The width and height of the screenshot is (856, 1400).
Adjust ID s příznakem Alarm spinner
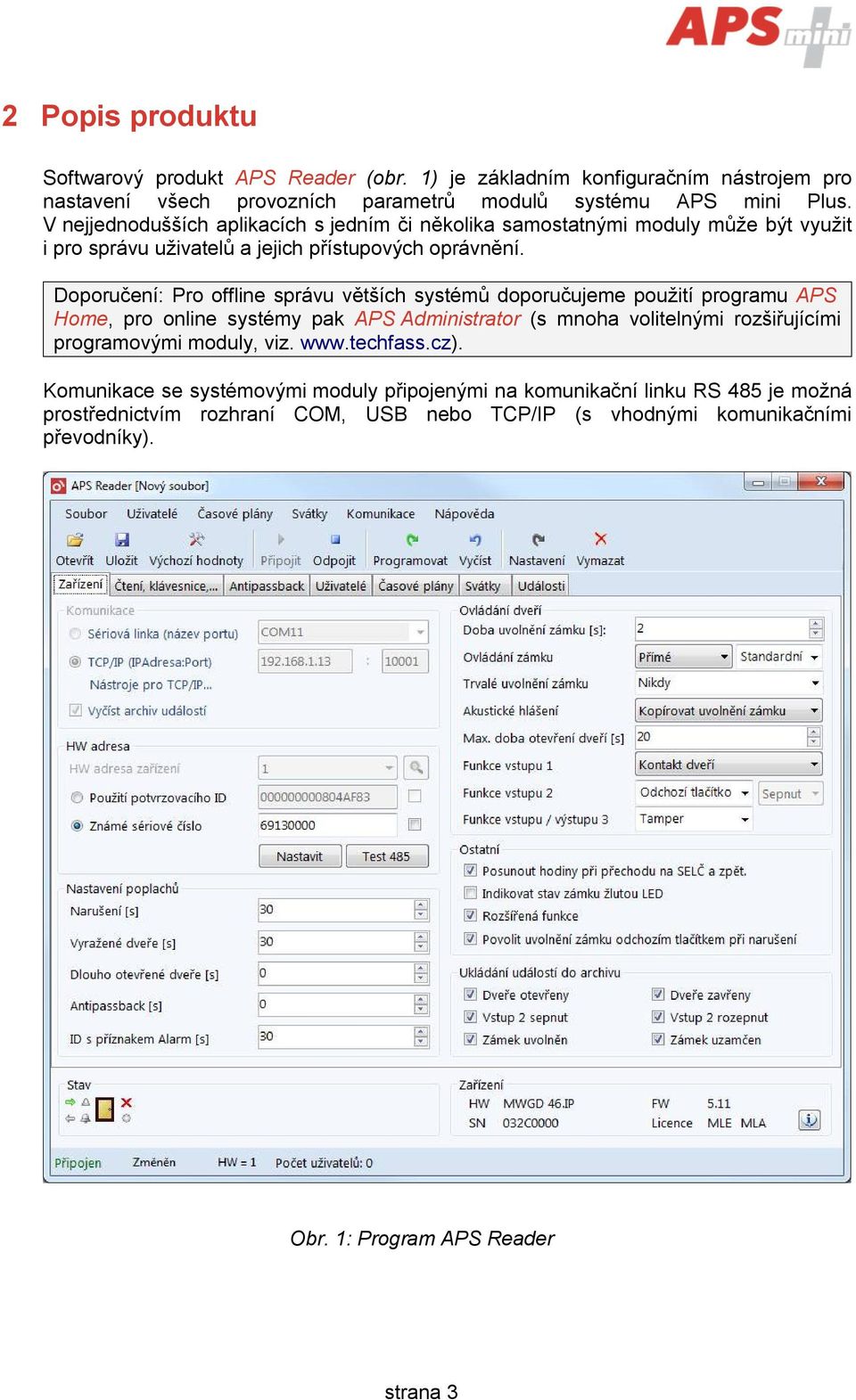pyautogui.click(x=422, y=1036)
